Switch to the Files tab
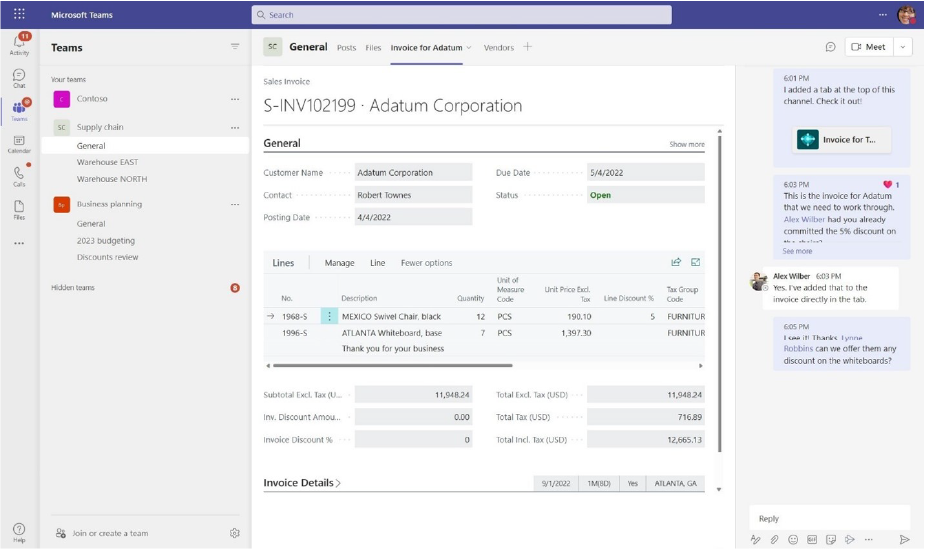 (x=373, y=48)
